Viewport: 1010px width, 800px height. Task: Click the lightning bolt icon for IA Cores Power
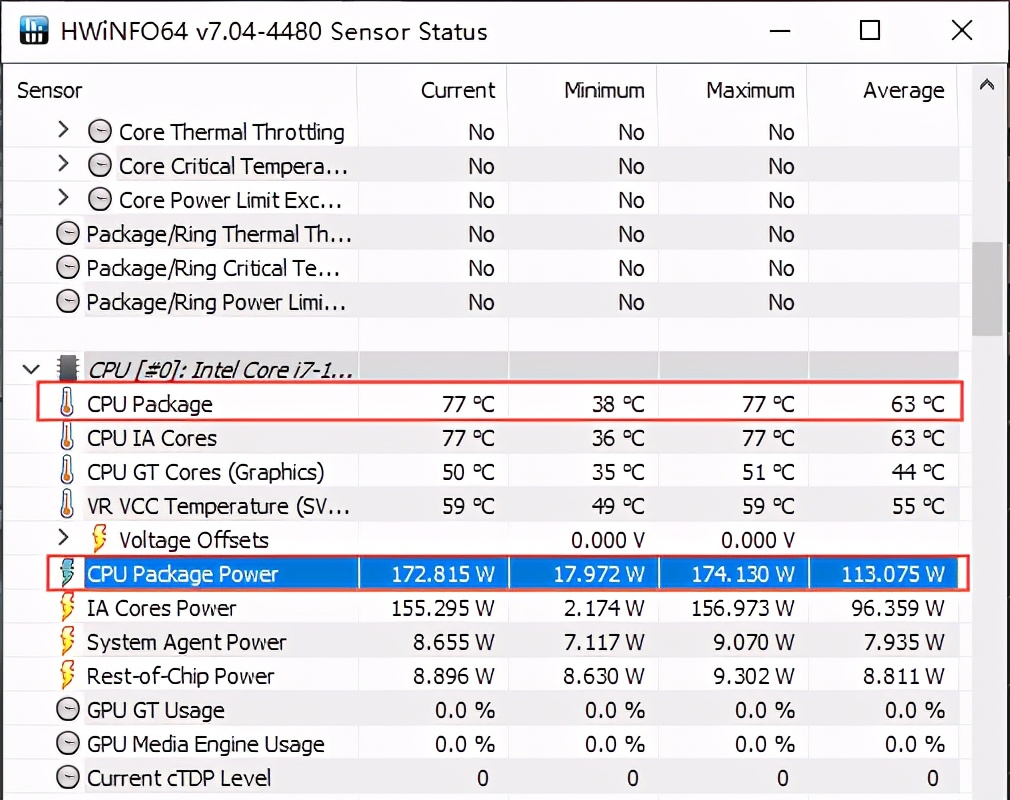tap(67, 608)
